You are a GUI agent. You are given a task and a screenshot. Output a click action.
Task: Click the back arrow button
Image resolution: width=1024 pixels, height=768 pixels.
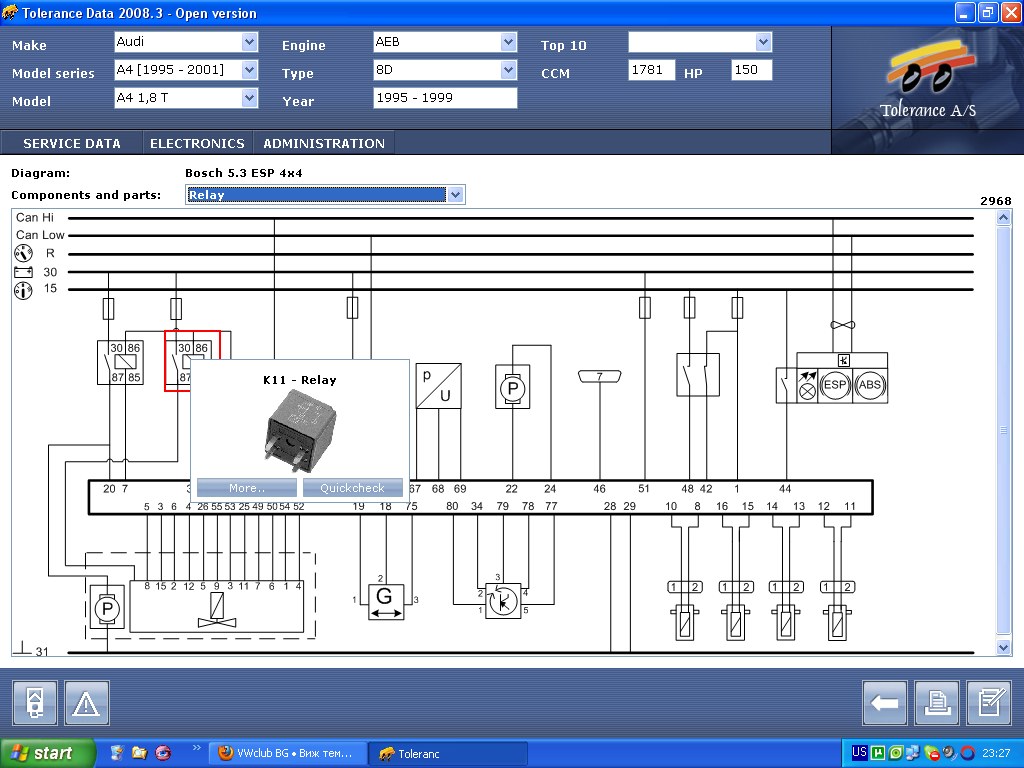click(884, 703)
